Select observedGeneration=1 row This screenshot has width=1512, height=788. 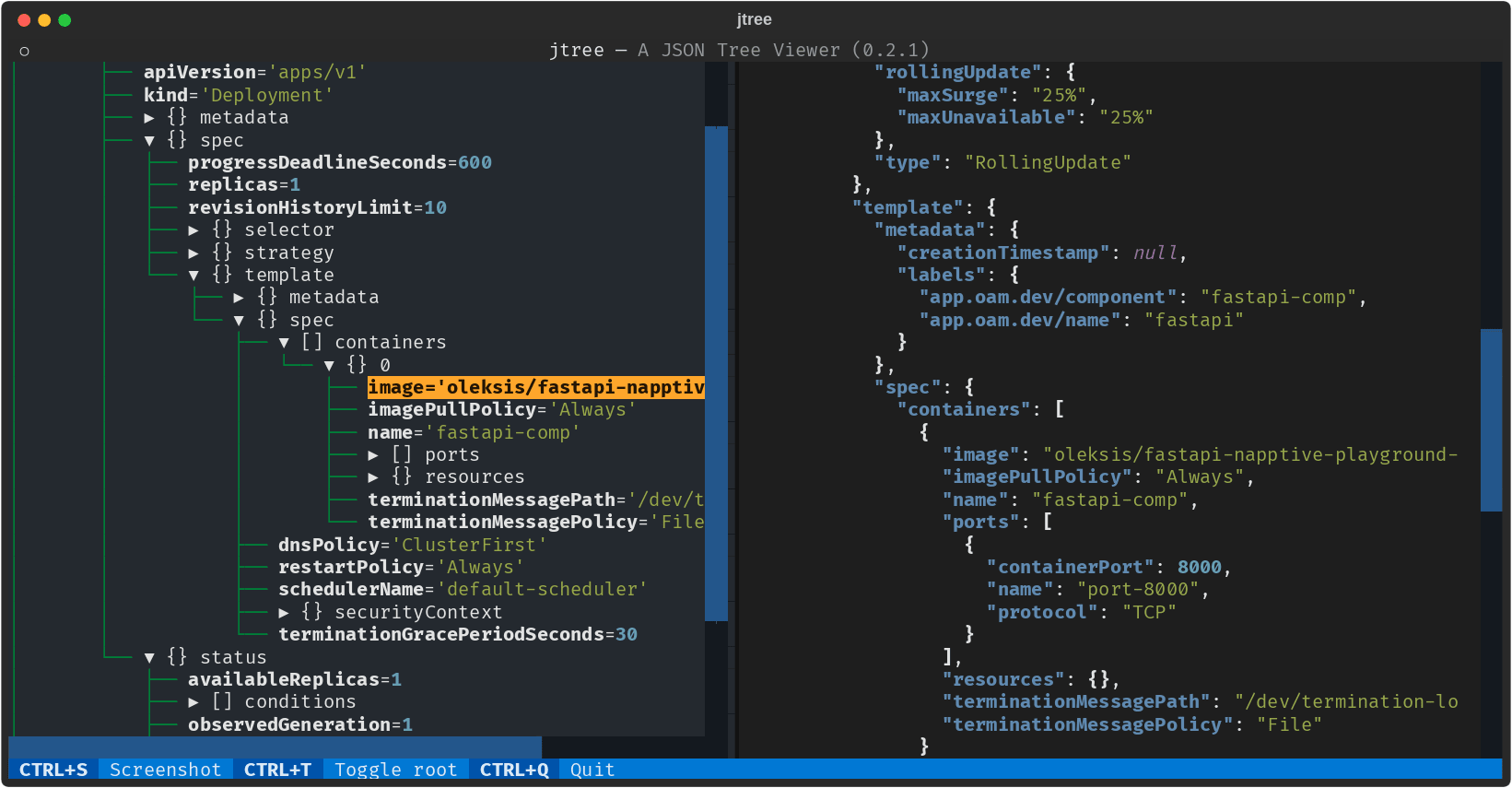(300, 725)
